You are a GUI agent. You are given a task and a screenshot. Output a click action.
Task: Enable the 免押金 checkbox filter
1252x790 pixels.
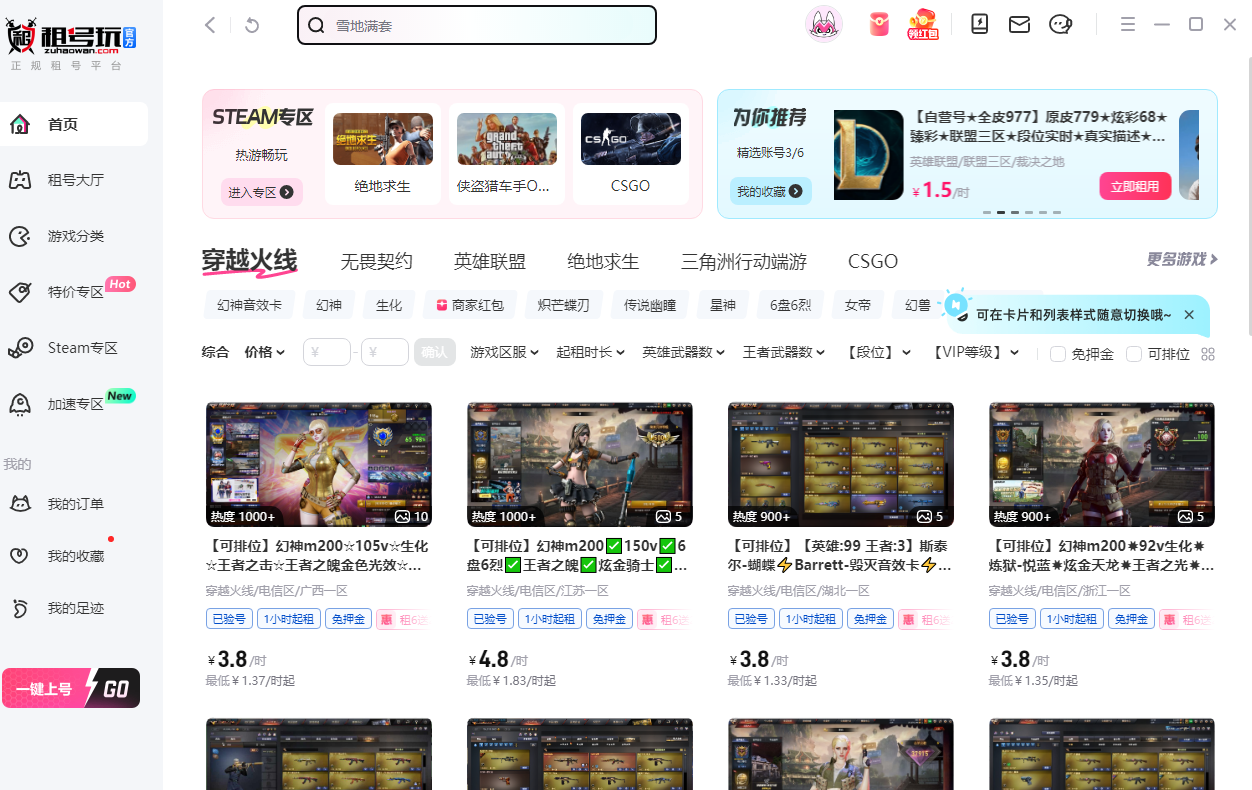pyautogui.click(x=1058, y=354)
